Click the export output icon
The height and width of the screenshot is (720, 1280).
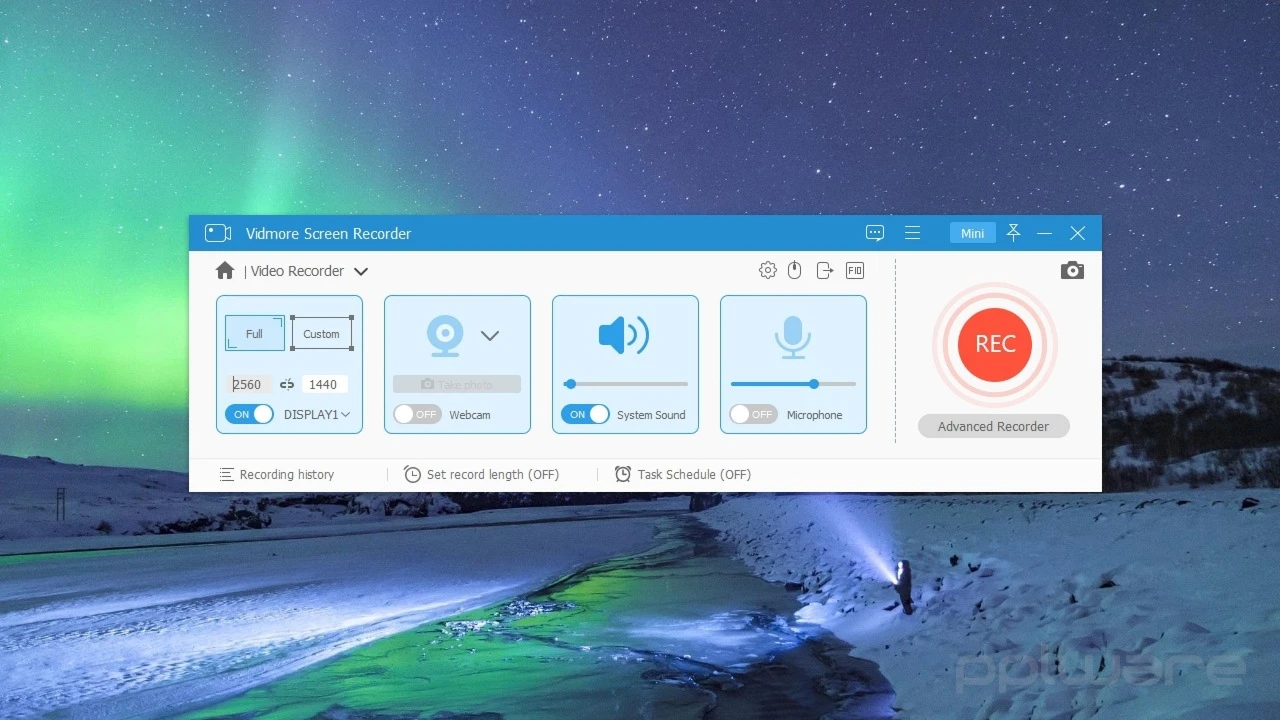click(825, 270)
